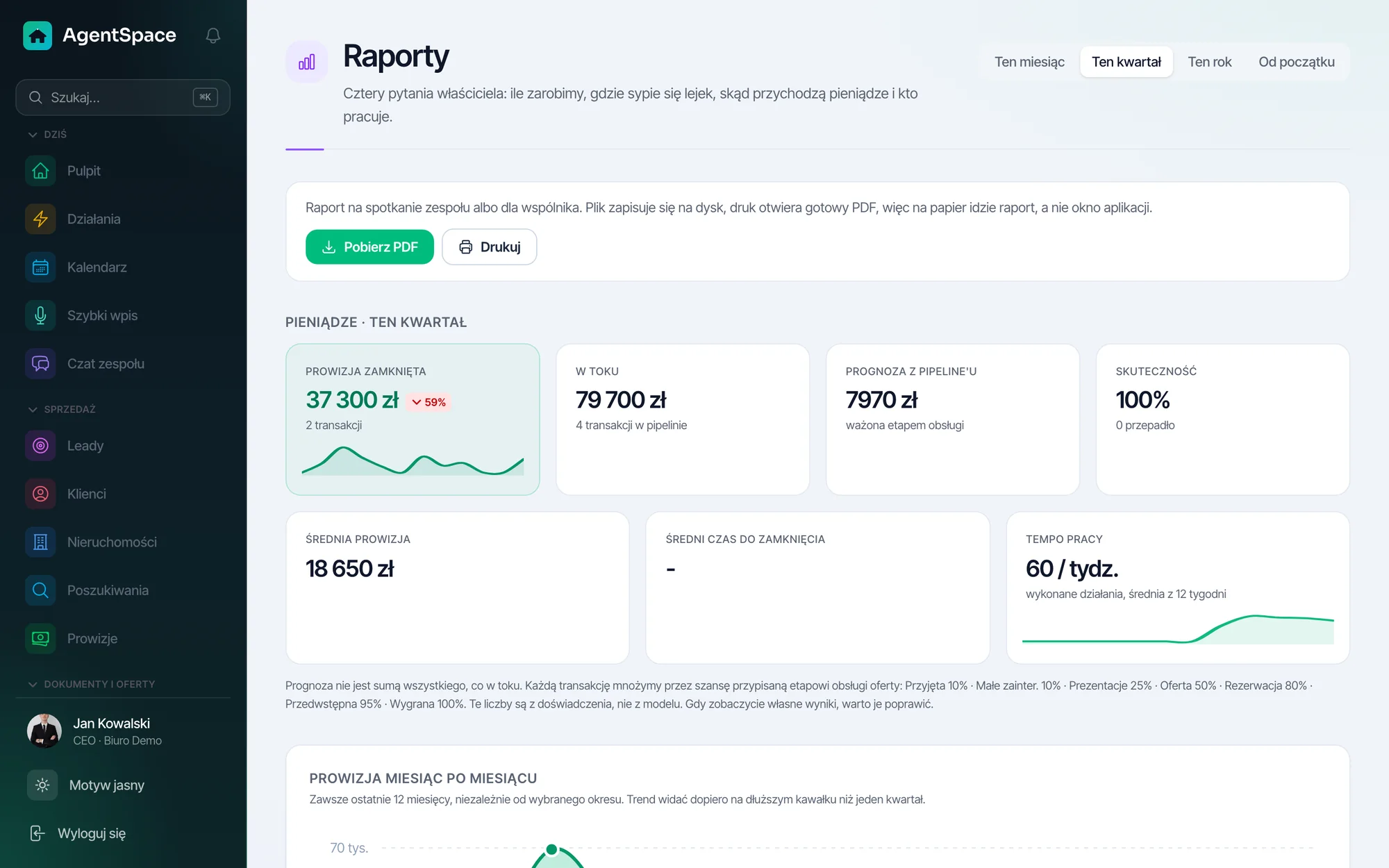Open the Prowizje money icon
The width and height of the screenshot is (1389, 868).
pyautogui.click(x=40, y=638)
